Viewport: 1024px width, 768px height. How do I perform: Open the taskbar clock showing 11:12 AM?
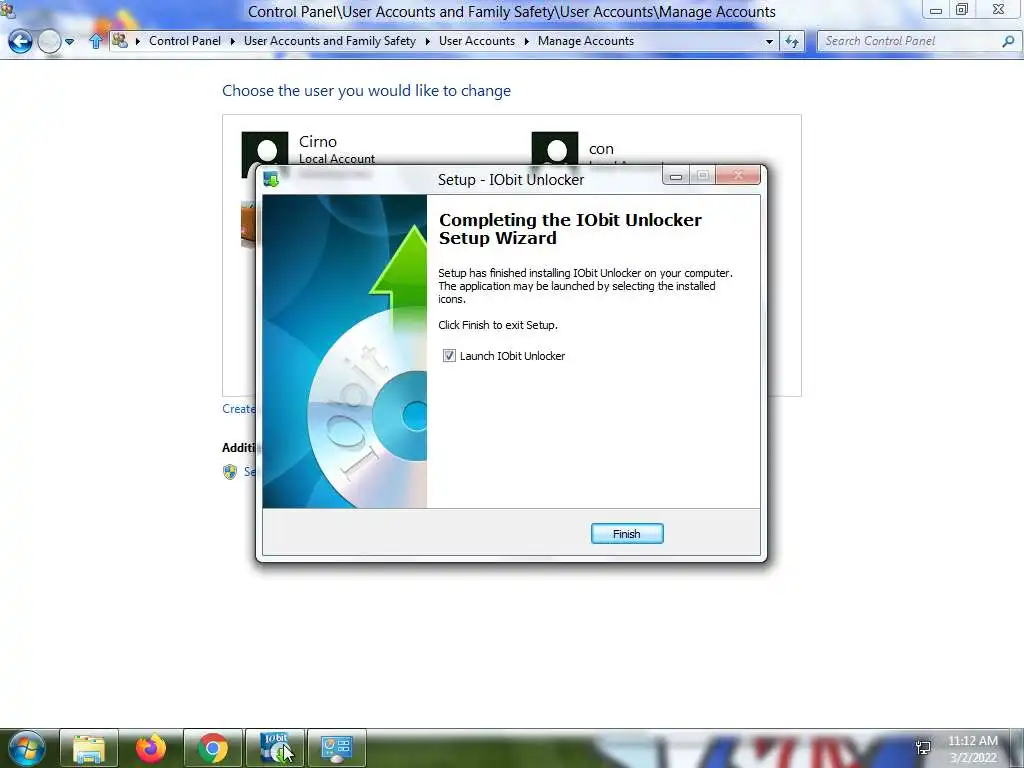tap(972, 749)
